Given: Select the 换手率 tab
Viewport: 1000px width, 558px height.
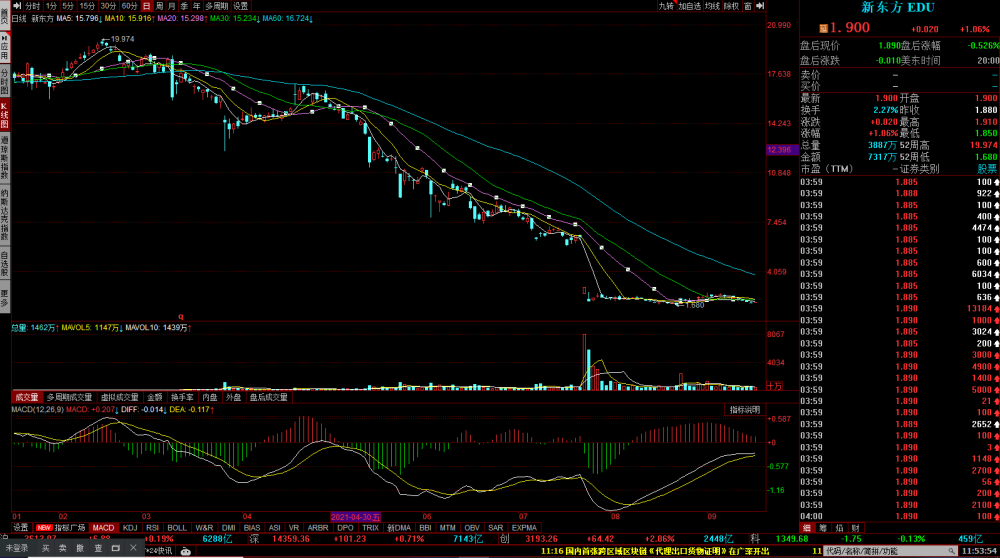Looking at the screenshot, I should pos(182,397).
